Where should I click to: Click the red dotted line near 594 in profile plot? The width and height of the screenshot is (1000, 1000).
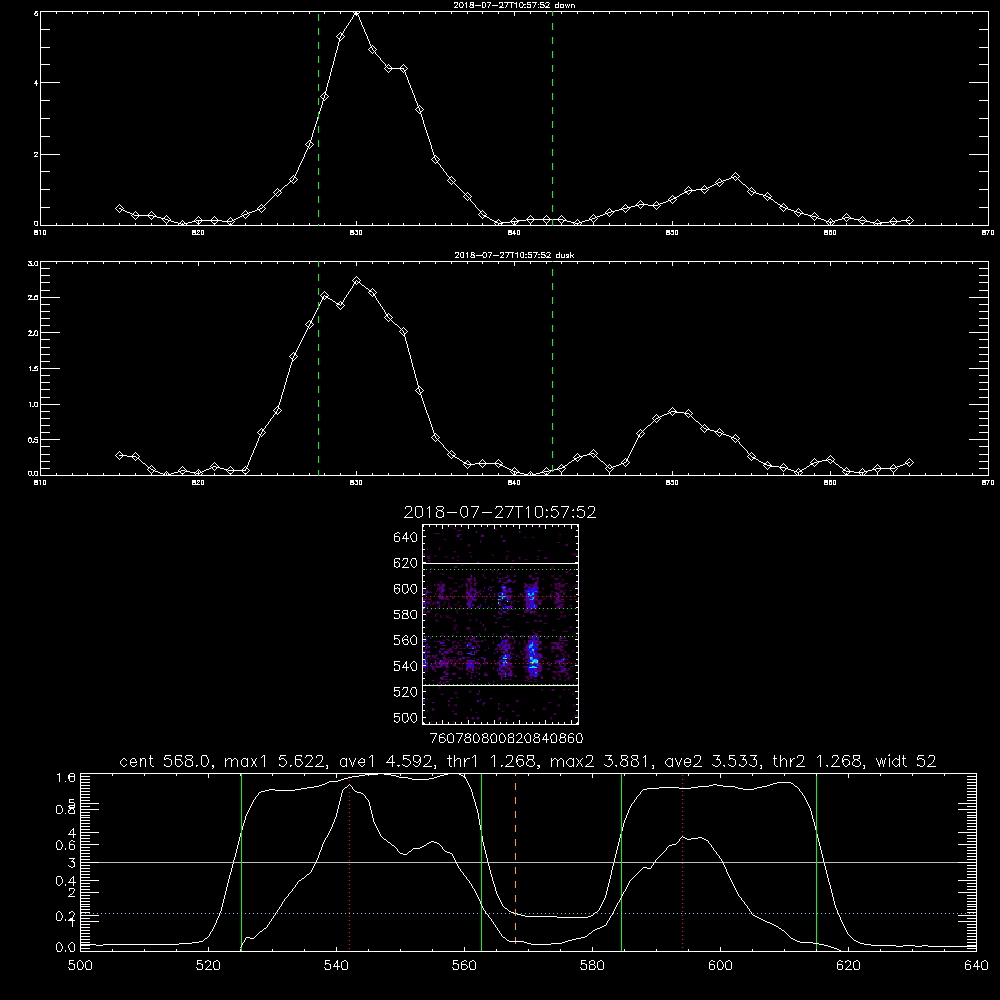click(682, 861)
